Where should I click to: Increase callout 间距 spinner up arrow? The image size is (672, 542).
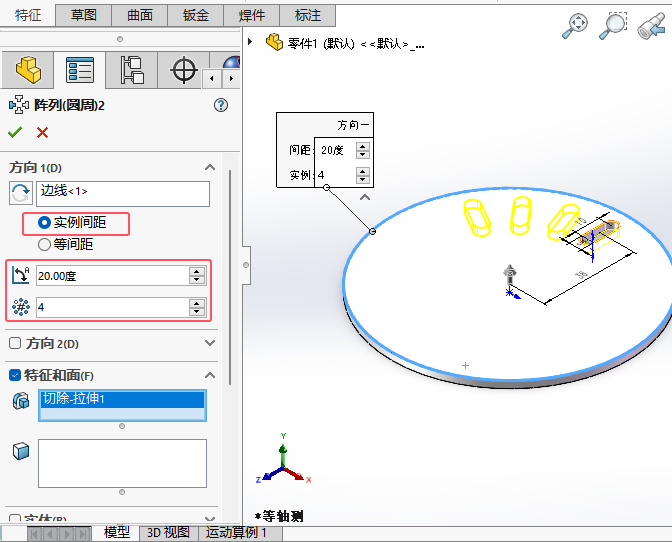click(363, 146)
